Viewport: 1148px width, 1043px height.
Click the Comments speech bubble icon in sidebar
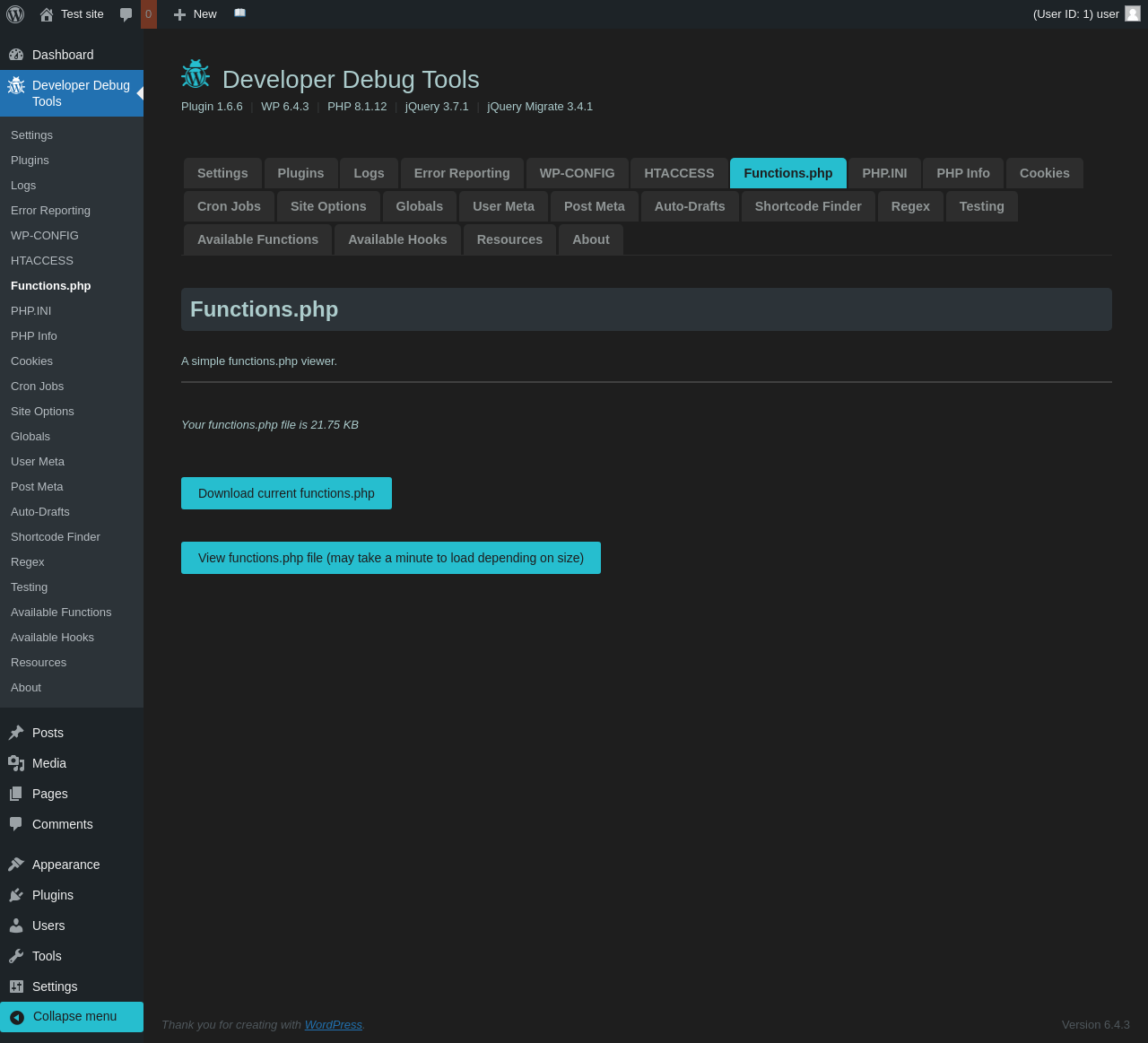coord(16,824)
